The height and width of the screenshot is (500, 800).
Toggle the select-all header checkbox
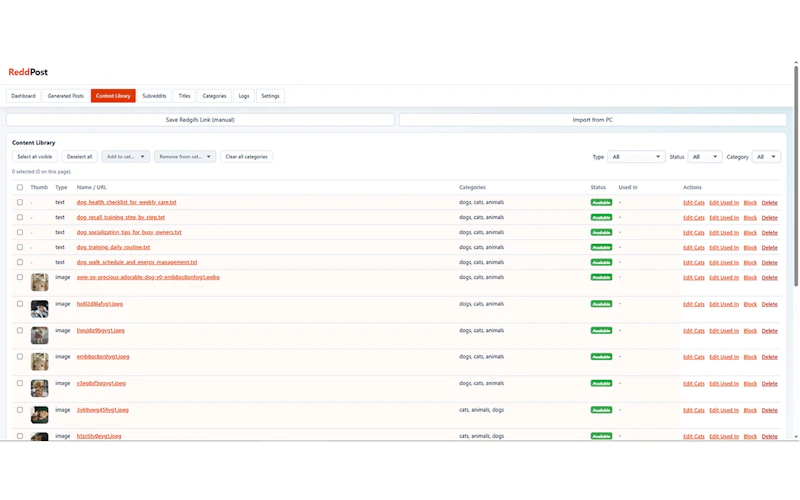click(20, 187)
